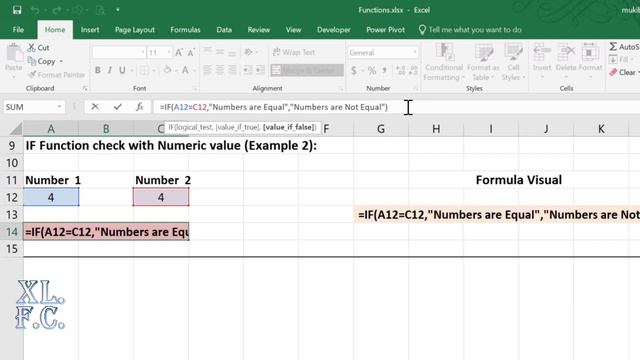640x360 pixels.
Task: Switch to the Page Layout tab
Action: (135, 29)
